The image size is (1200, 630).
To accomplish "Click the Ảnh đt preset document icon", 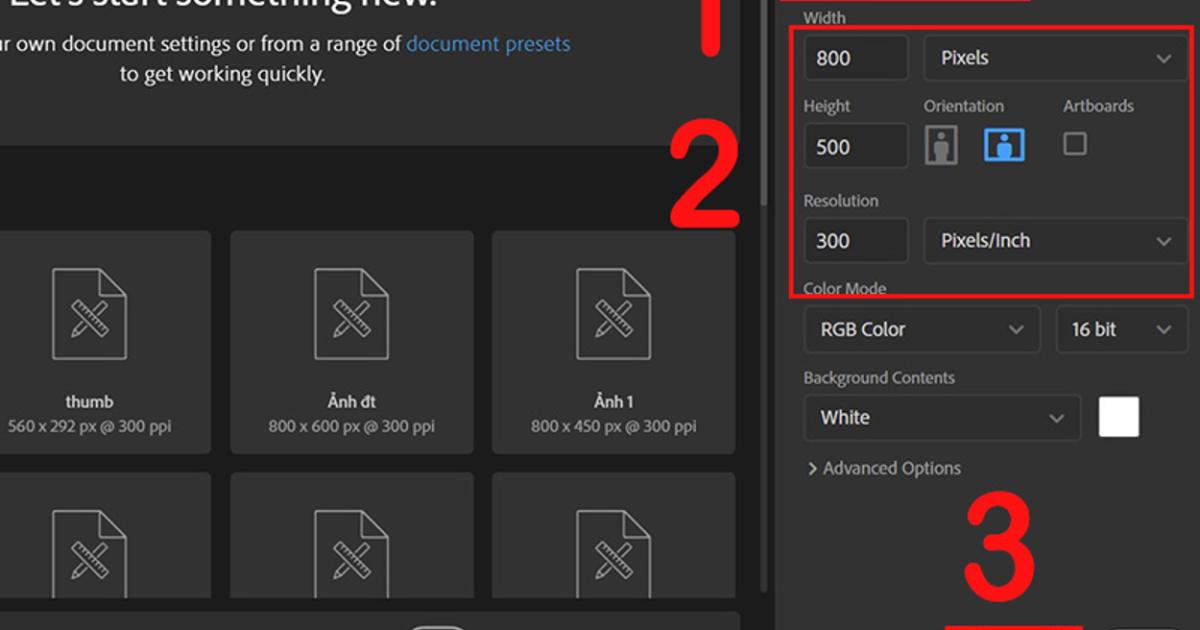I will [352, 313].
